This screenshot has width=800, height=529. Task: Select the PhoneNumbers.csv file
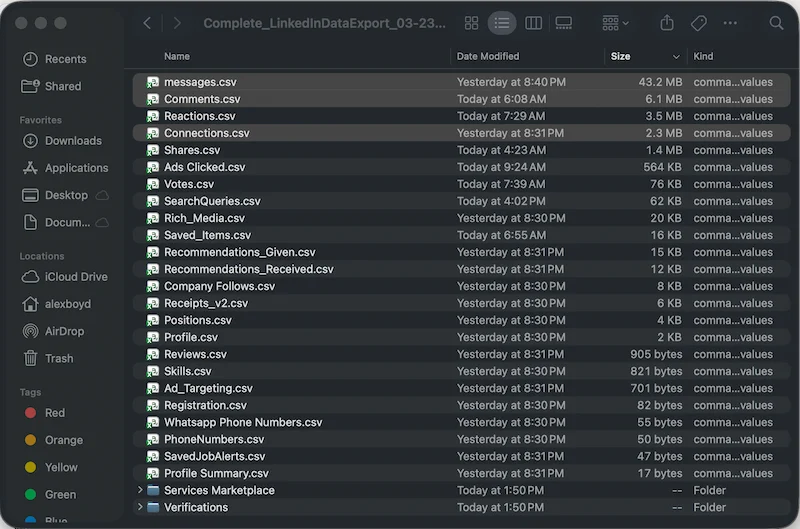tap(462, 439)
